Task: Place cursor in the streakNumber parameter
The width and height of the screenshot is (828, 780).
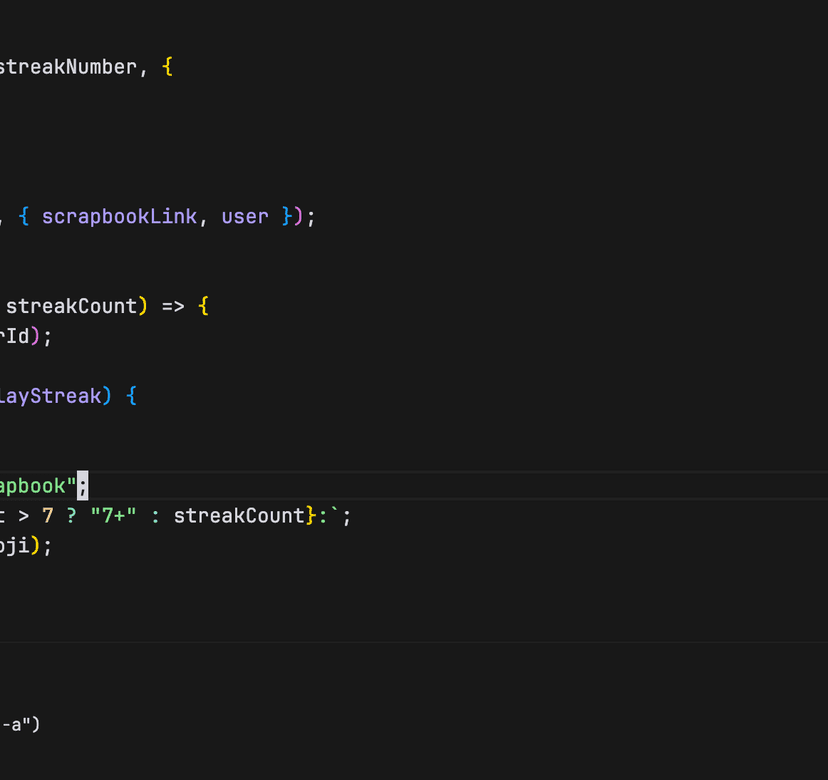Action: point(69,67)
